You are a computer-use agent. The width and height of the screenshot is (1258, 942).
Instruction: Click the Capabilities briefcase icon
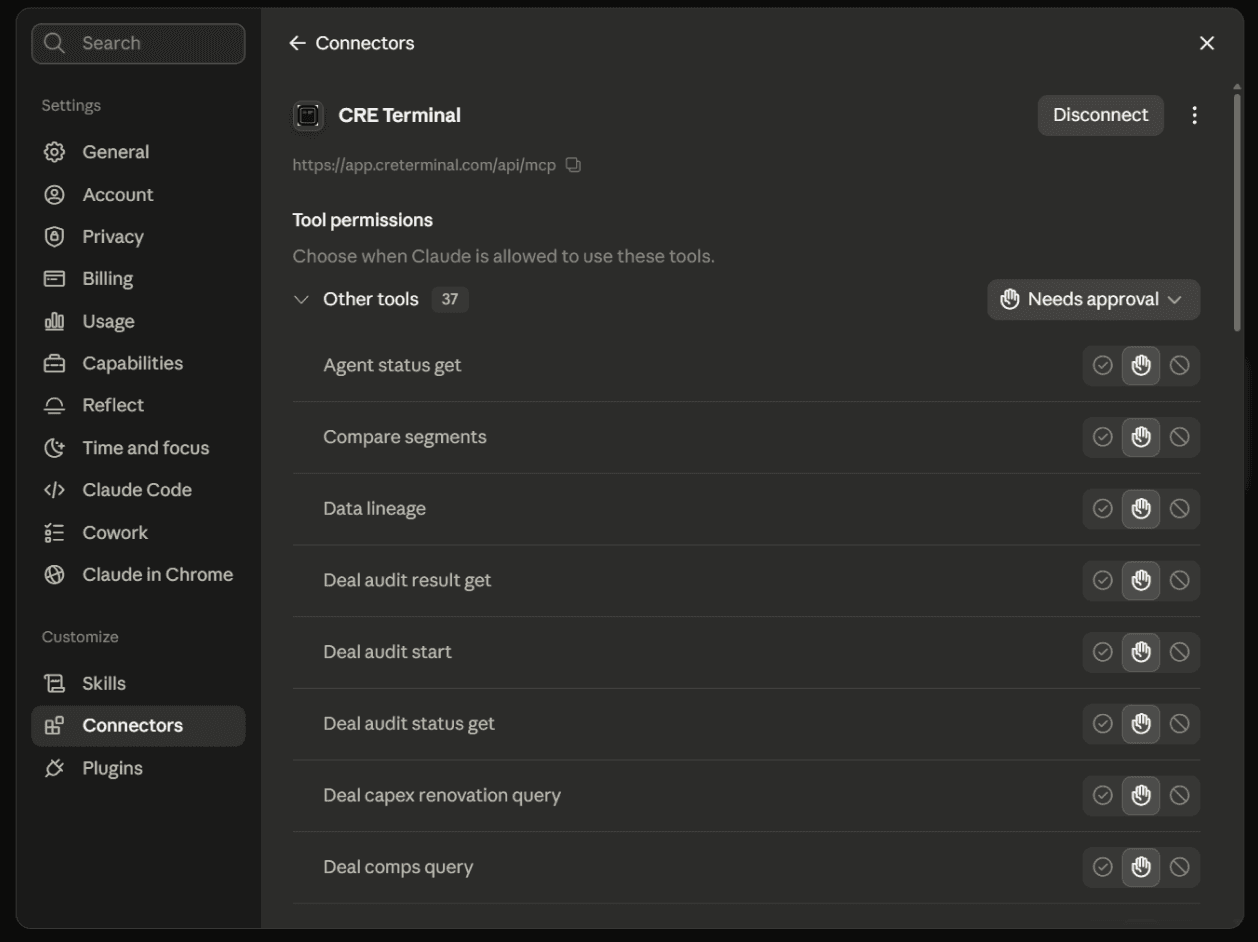(x=55, y=363)
